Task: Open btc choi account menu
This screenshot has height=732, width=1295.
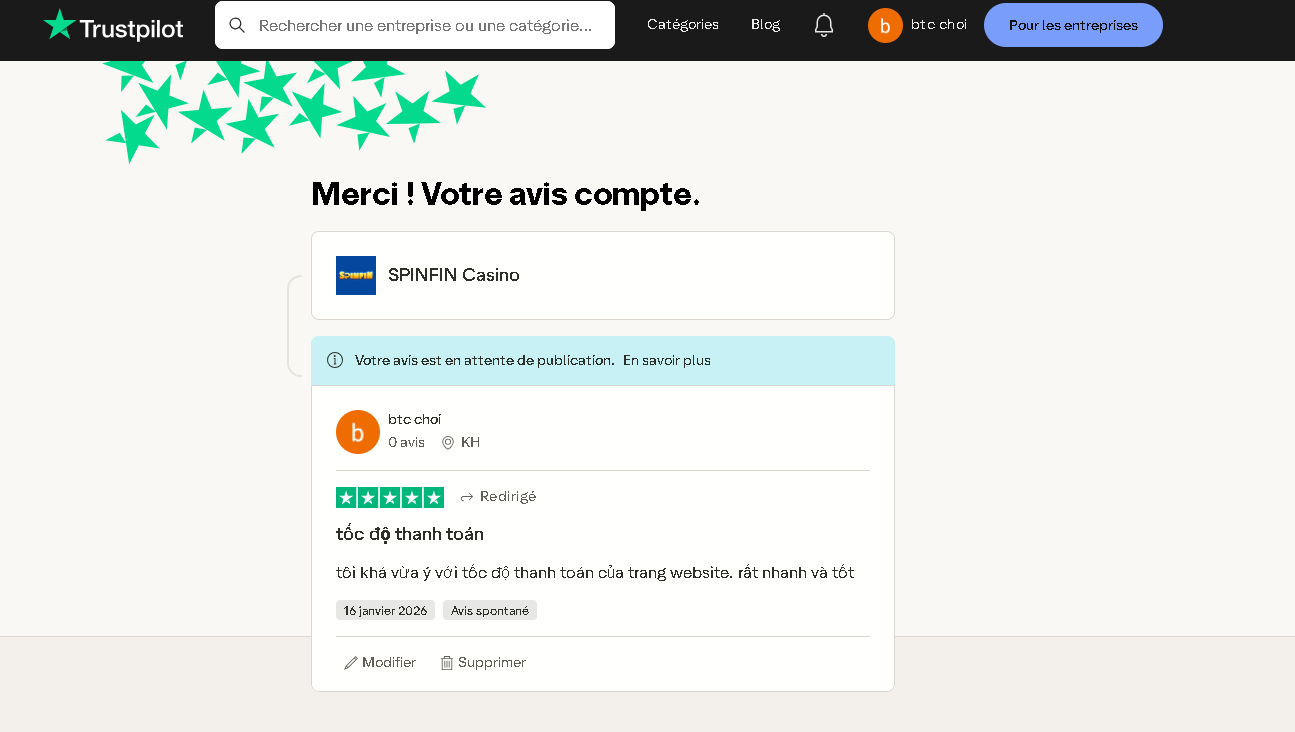Action: (939, 25)
